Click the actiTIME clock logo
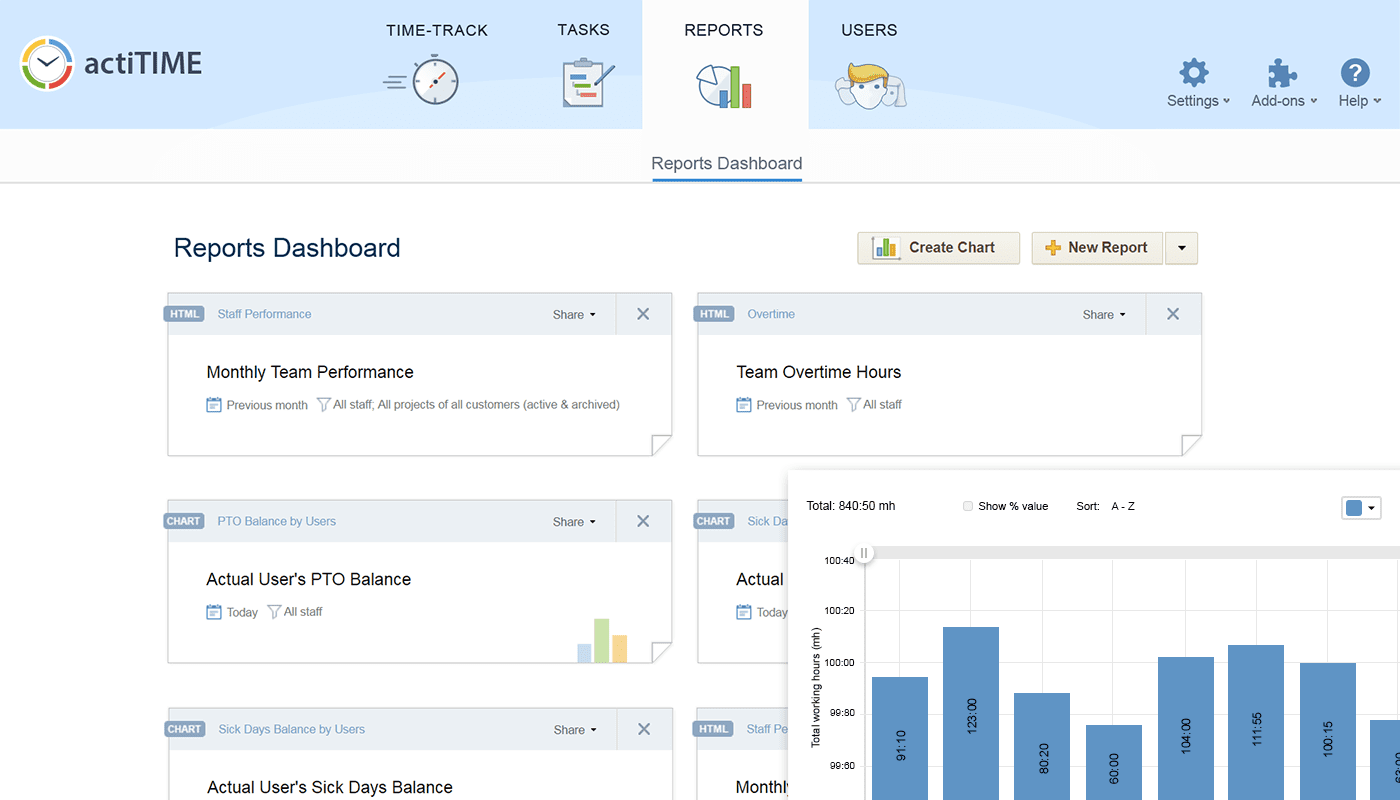The height and width of the screenshot is (800, 1400). tap(47, 64)
